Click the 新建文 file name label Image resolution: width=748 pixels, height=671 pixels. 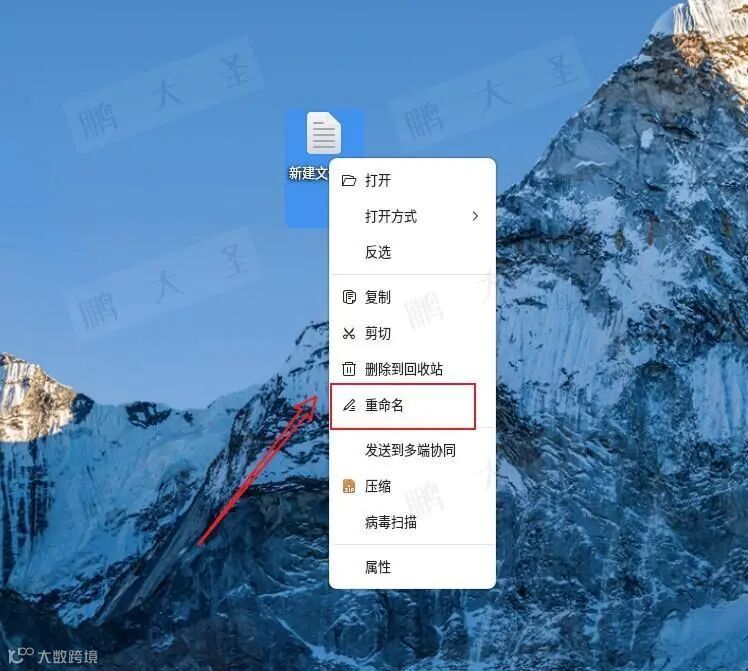[x=308, y=173]
